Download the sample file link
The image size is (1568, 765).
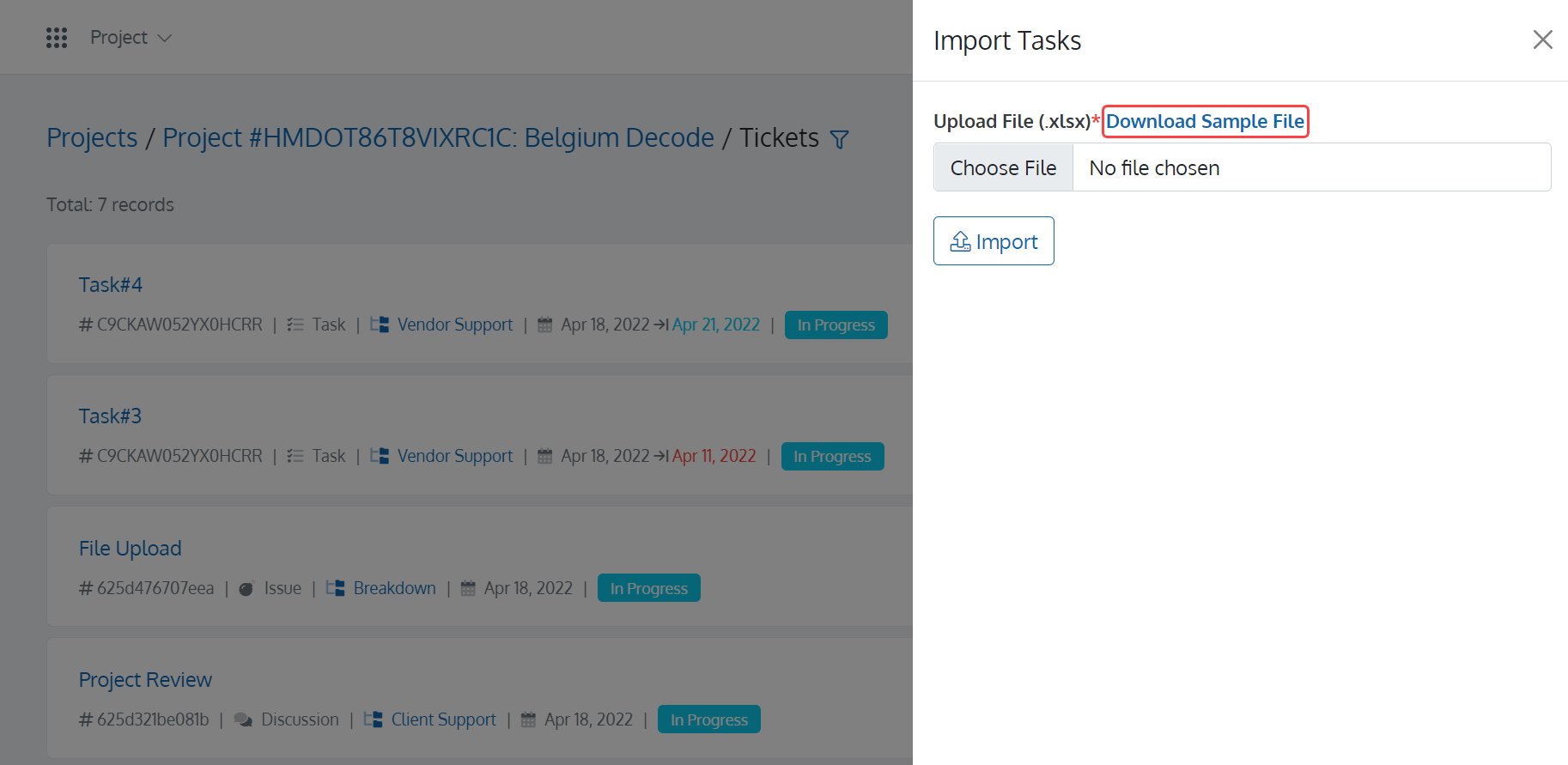tap(1205, 121)
